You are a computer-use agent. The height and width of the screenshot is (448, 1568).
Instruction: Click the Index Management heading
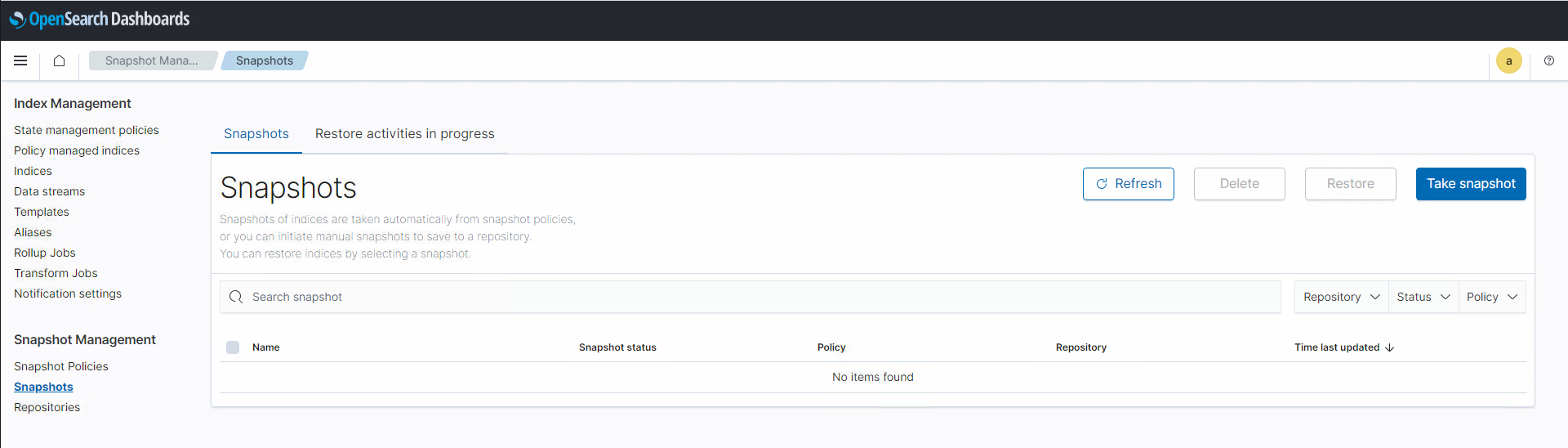pos(73,103)
